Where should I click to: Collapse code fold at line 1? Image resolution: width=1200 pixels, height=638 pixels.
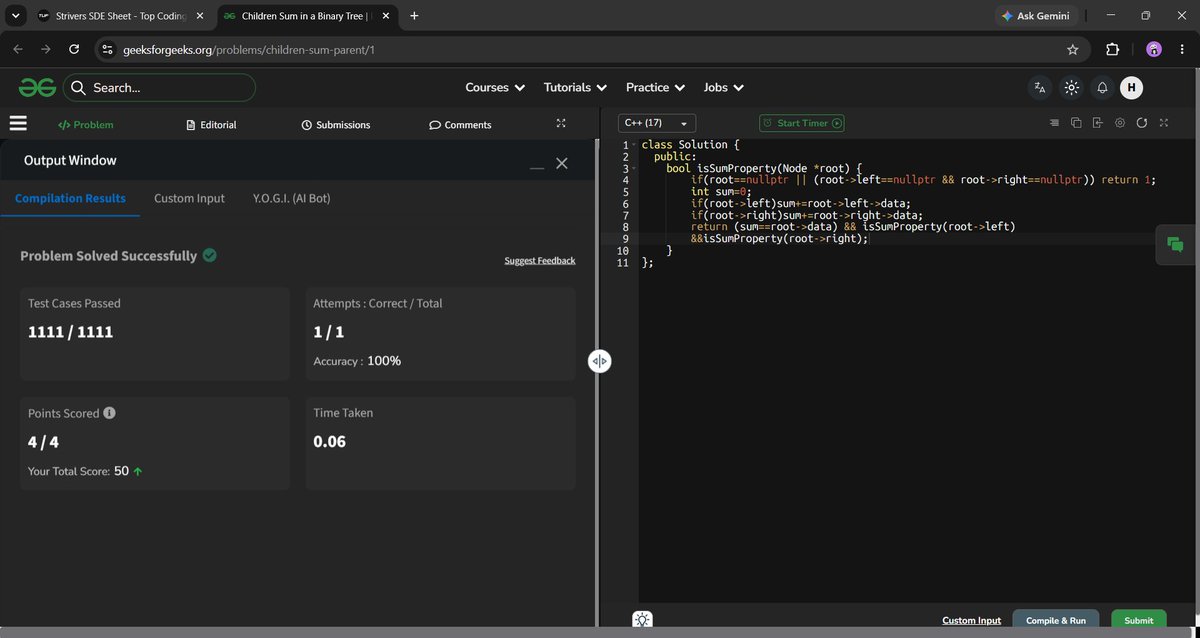pos(634,146)
